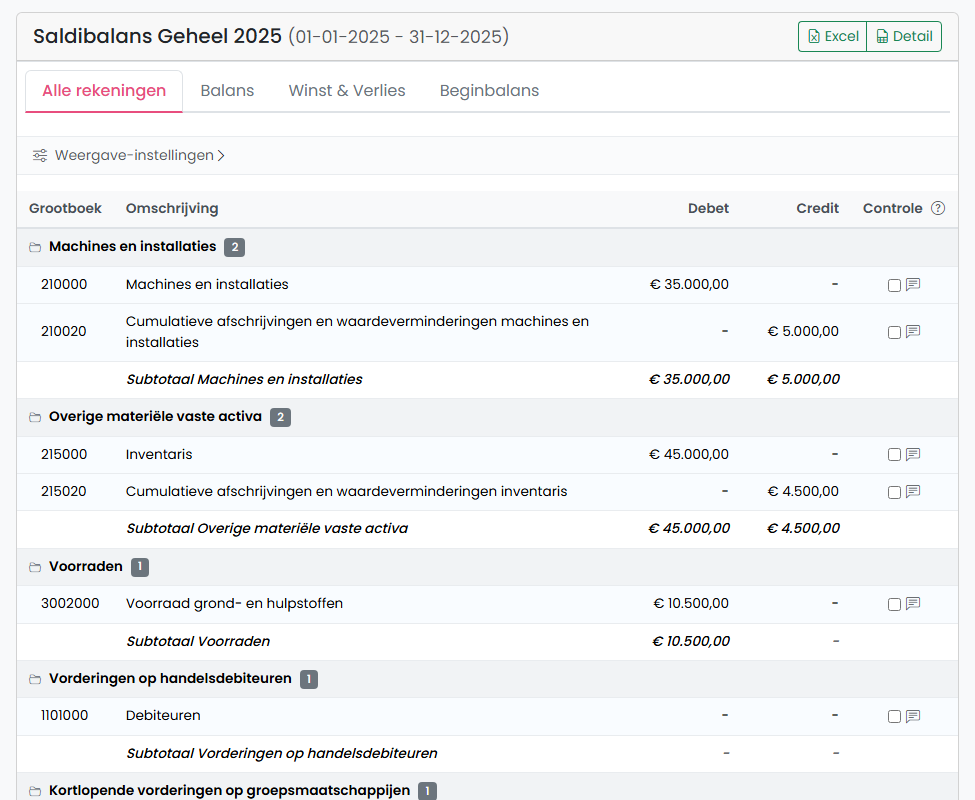The image size is (975, 800).
Task: Check the Controle box for account 215020
Action: point(894,492)
